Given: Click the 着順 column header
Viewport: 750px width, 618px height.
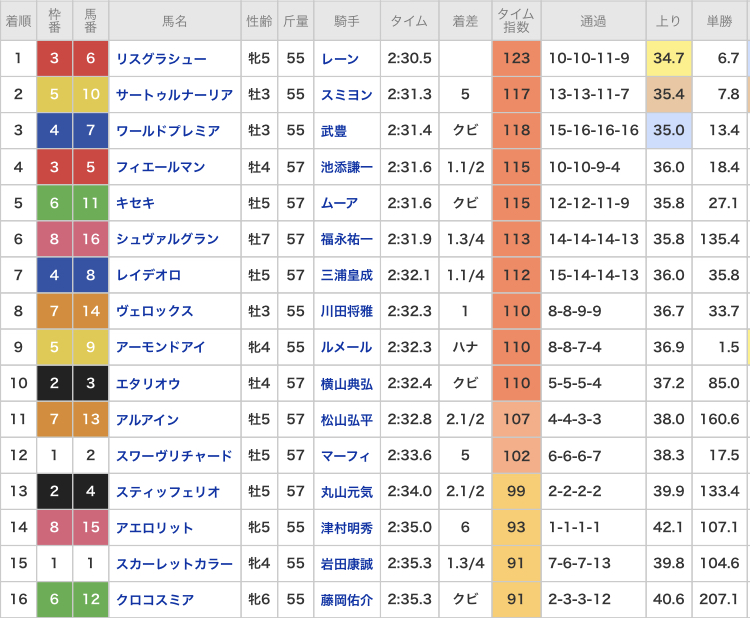Looking at the screenshot, I should coord(18,21).
